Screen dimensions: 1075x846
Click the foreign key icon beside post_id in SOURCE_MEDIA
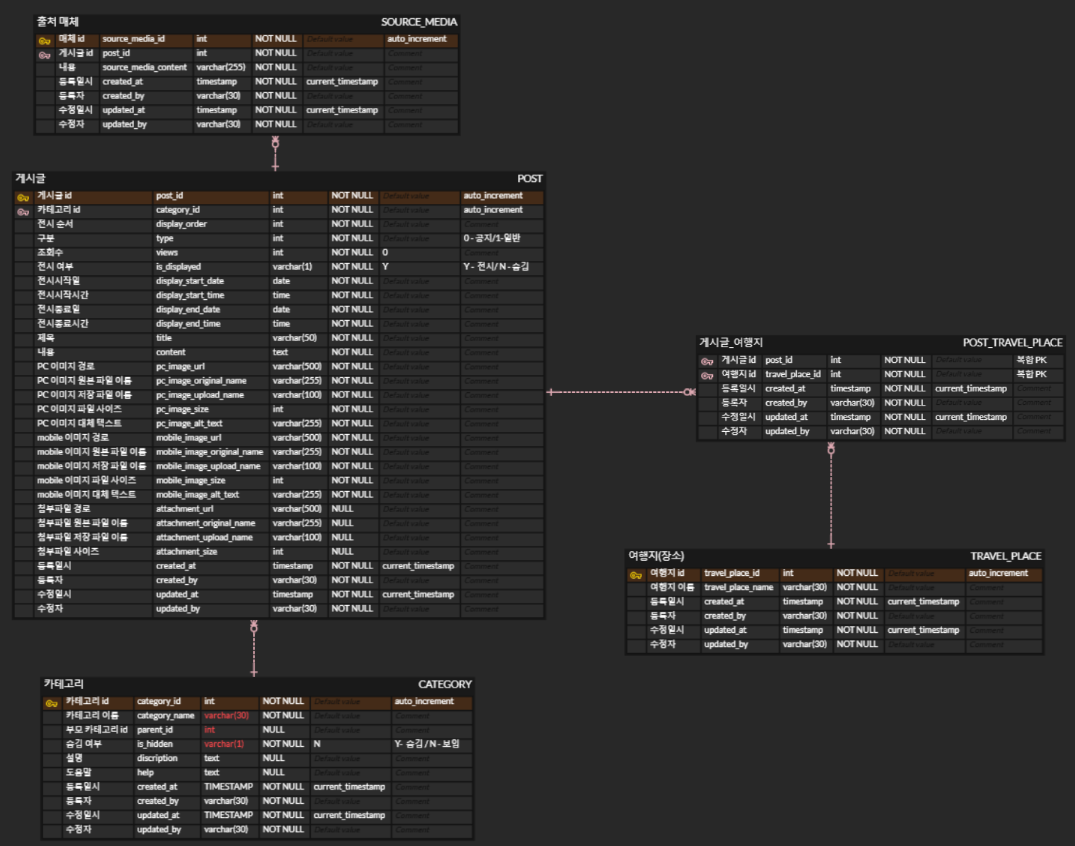point(45,55)
